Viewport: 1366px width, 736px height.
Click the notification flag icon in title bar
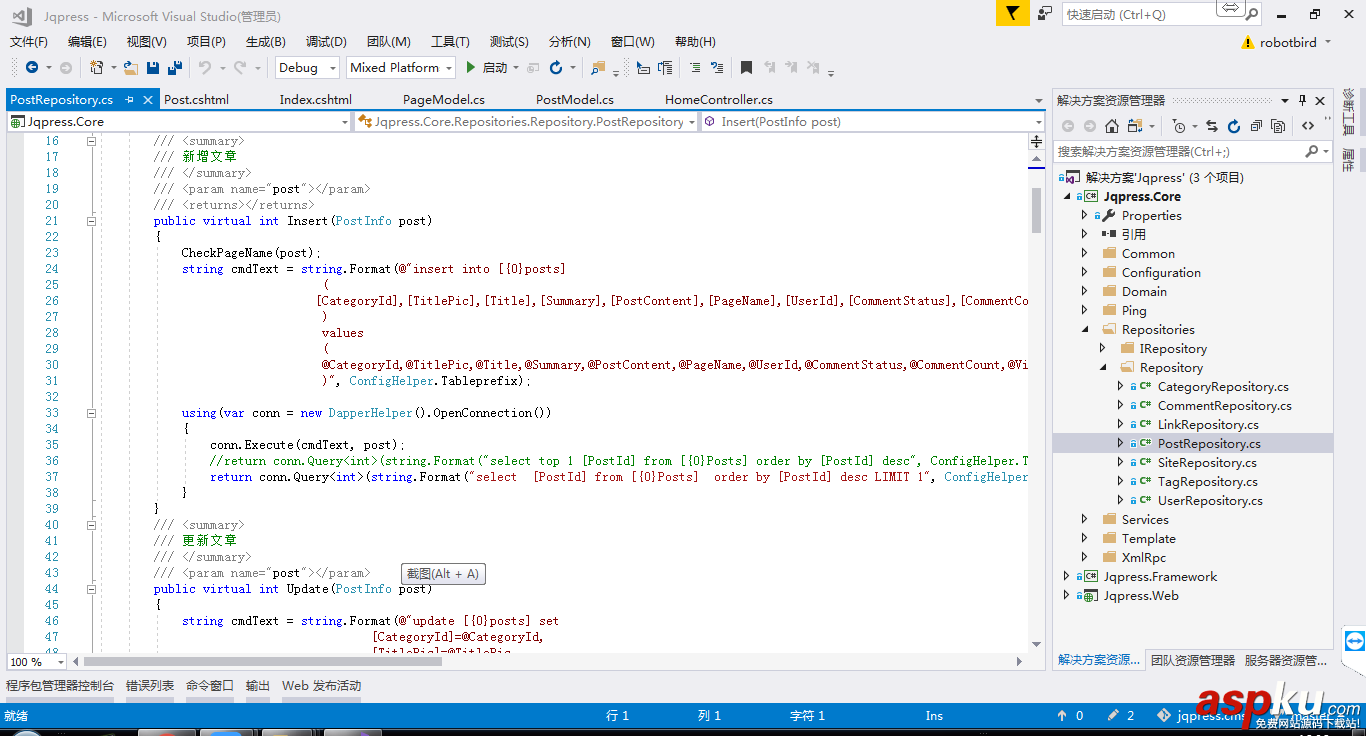(x=1012, y=14)
